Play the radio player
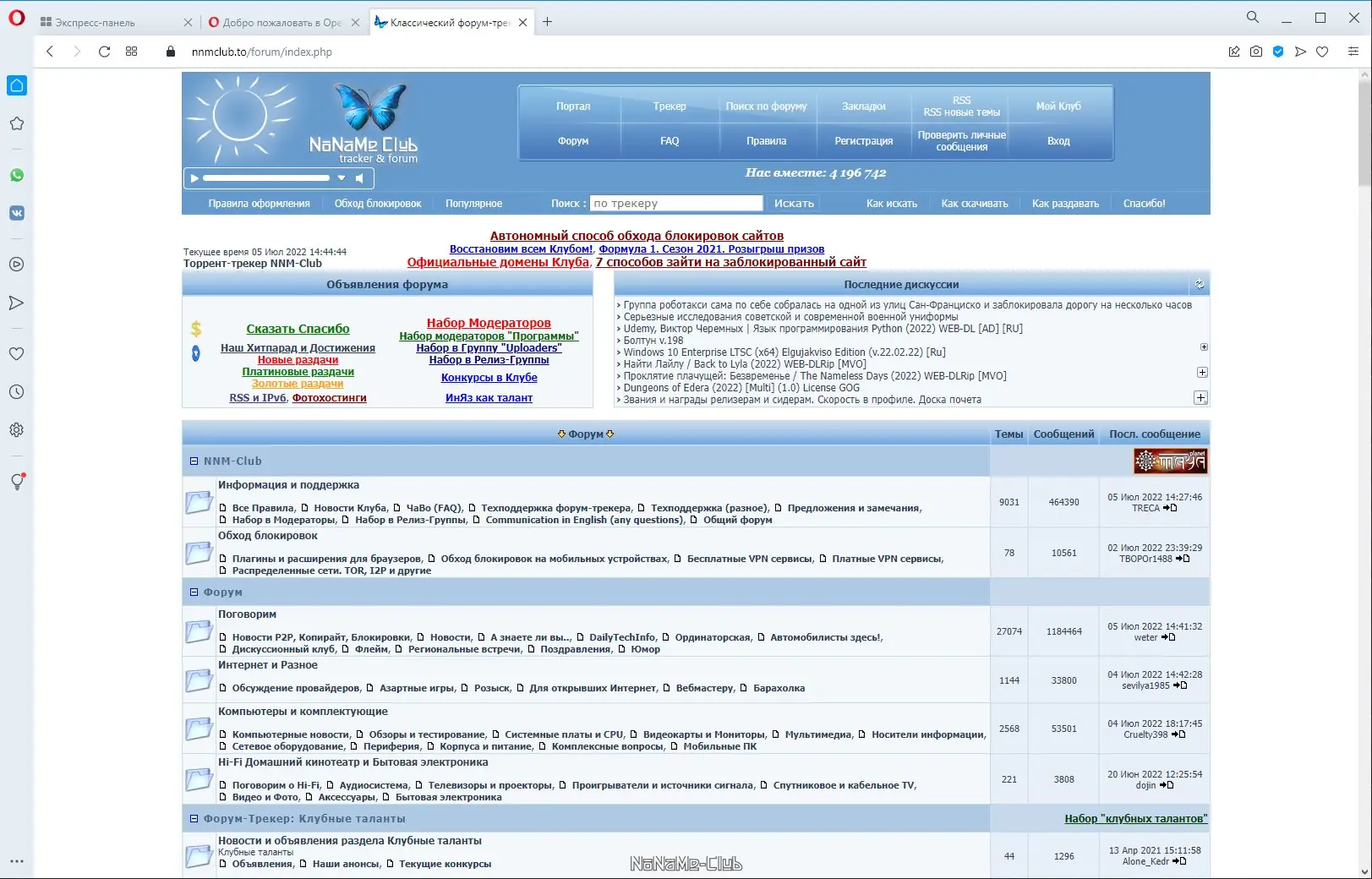This screenshot has height=879, width=1372. (x=194, y=178)
